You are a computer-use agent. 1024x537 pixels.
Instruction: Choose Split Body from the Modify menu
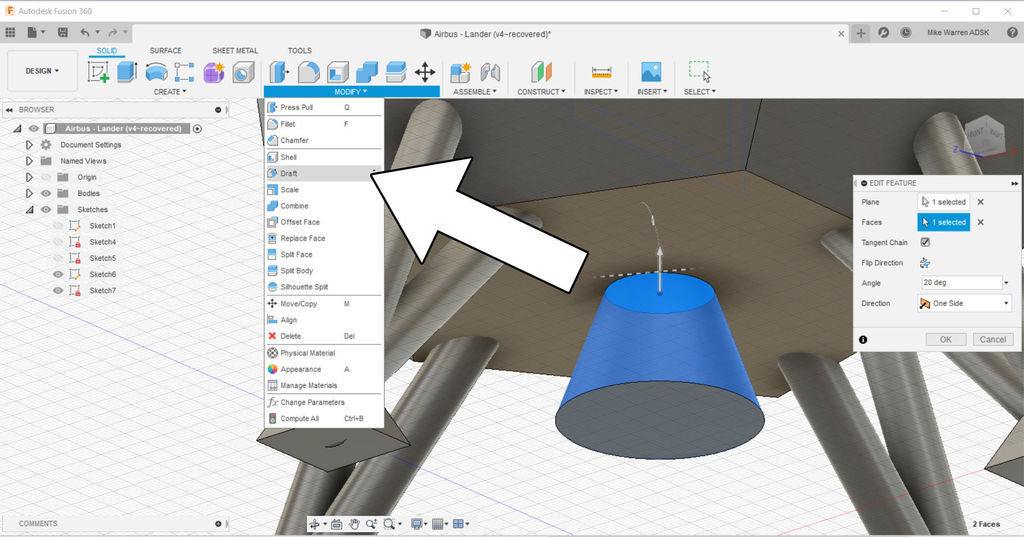pyautogui.click(x=323, y=270)
